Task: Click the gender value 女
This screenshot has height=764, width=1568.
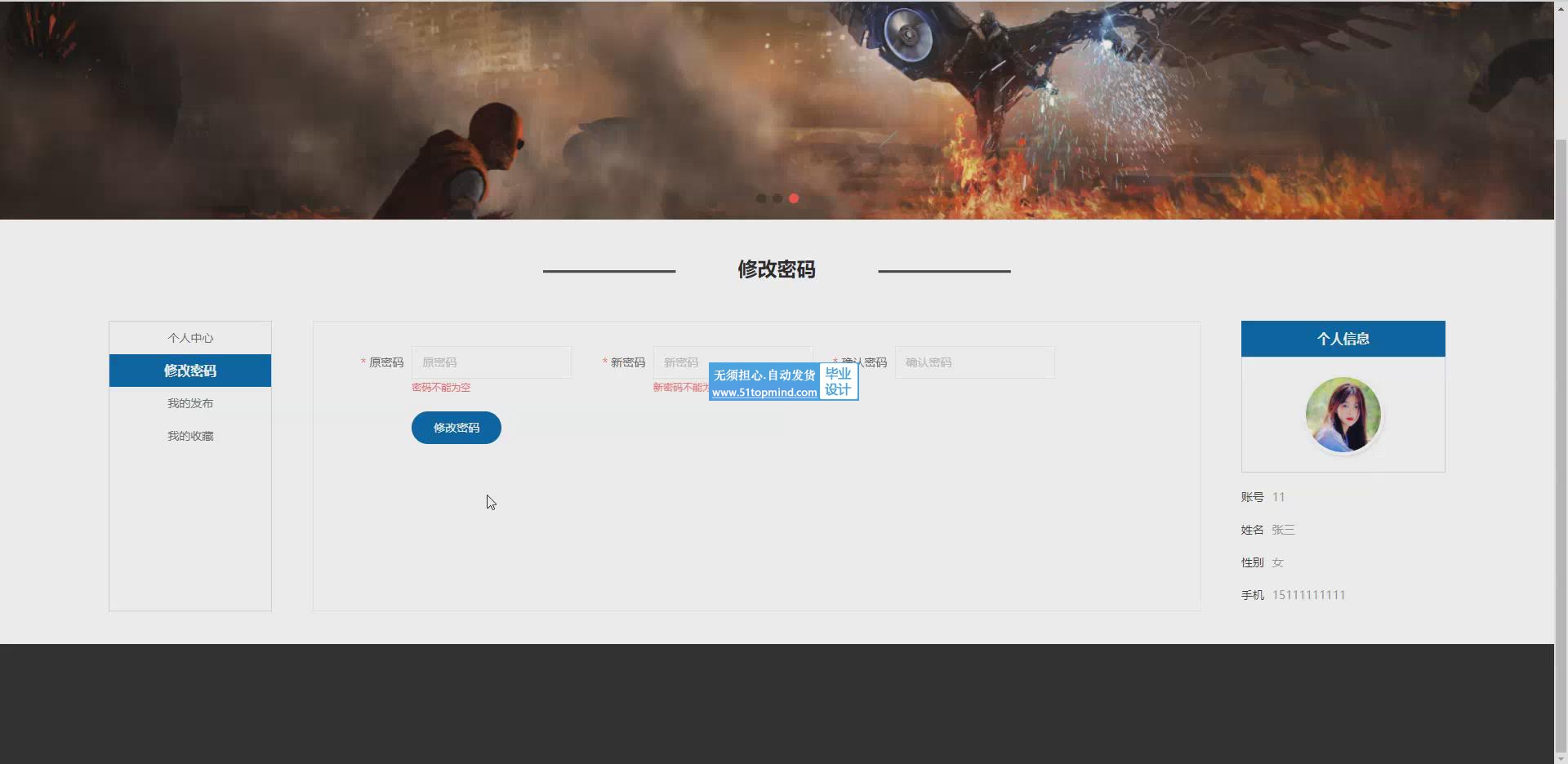Action: click(x=1278, y=562)
